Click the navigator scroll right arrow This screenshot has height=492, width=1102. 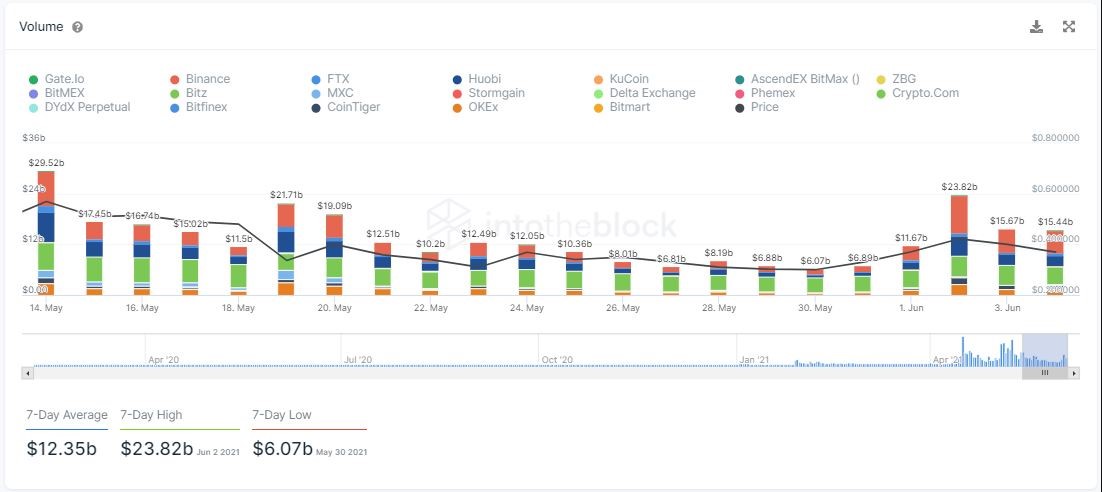coord(1074,373)
